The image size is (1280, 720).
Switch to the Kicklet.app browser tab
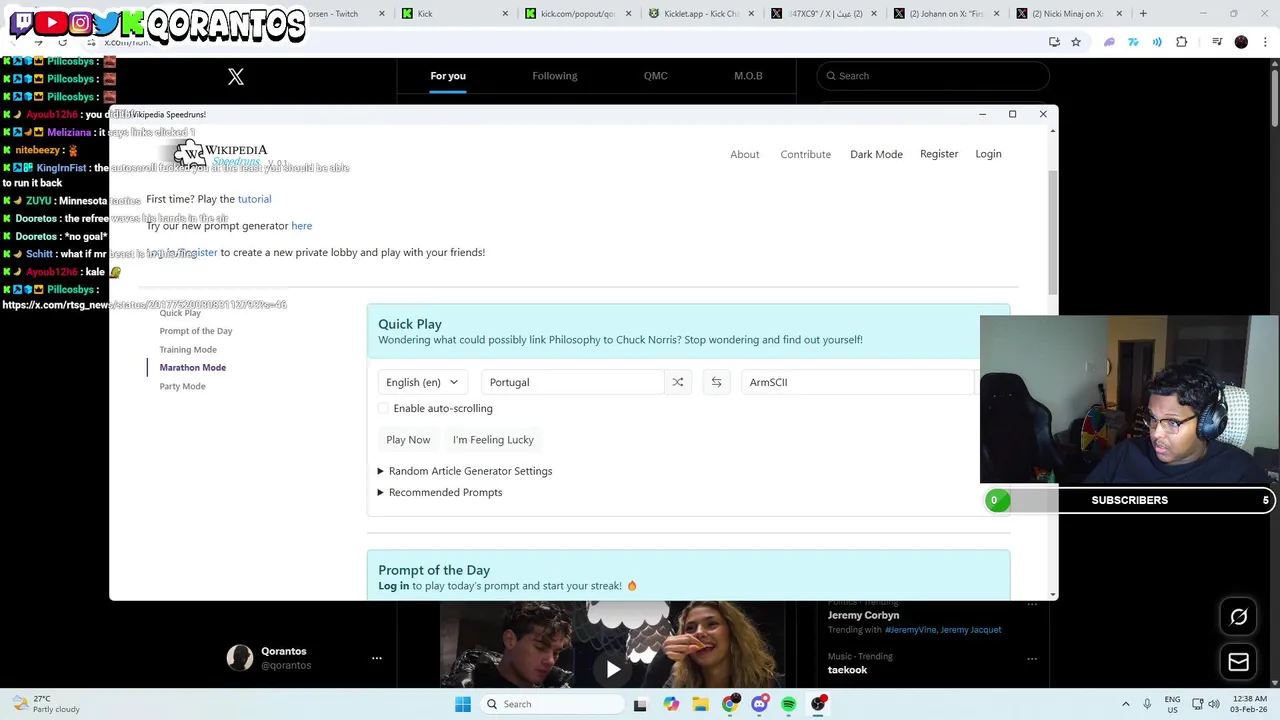(x=700, y=14)
